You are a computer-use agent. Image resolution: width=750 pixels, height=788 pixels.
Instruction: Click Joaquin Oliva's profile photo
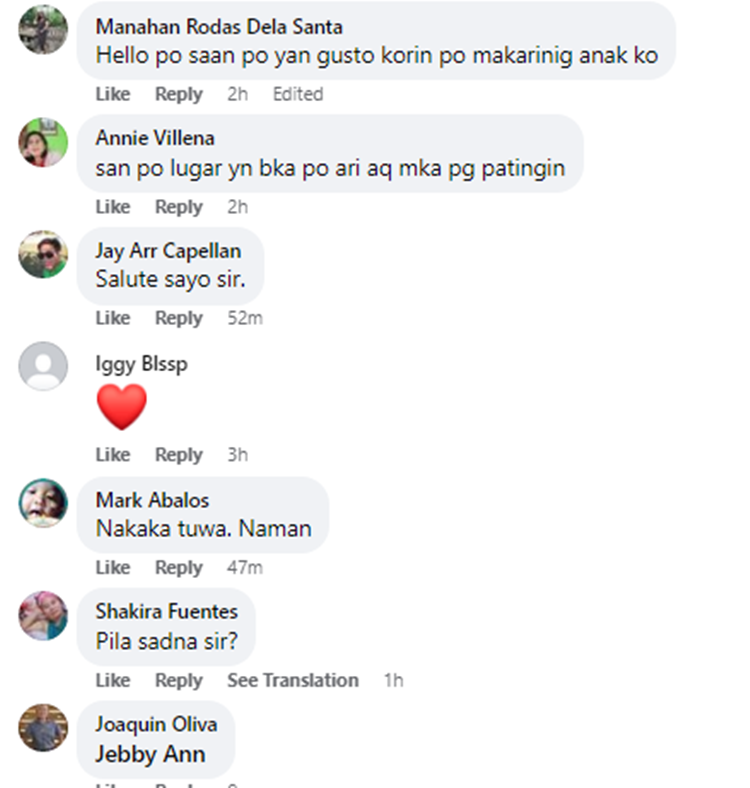click(x=43, y=728)
